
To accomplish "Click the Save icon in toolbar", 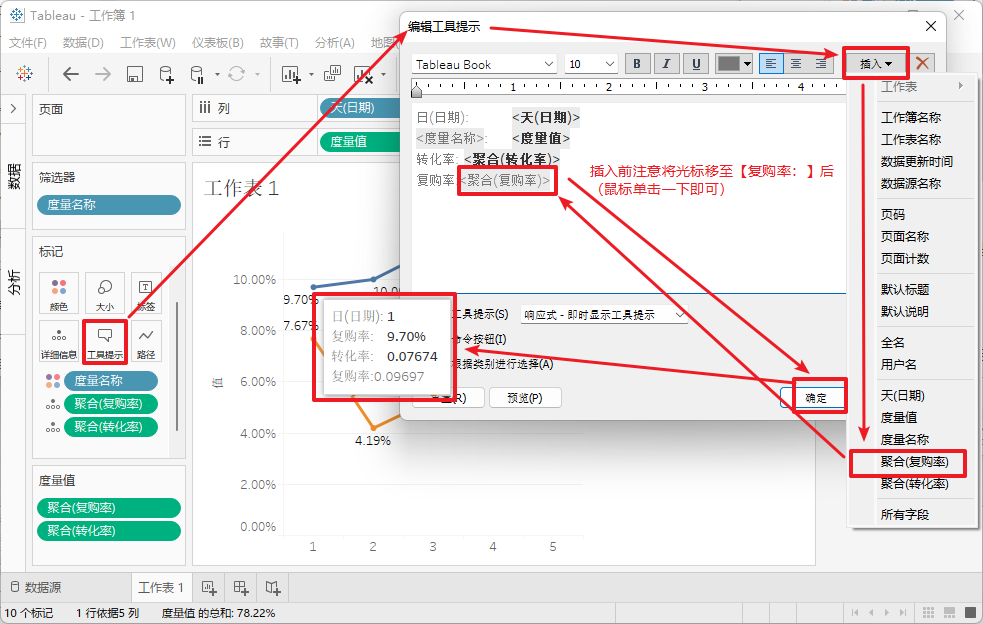I will click(134, 74).
